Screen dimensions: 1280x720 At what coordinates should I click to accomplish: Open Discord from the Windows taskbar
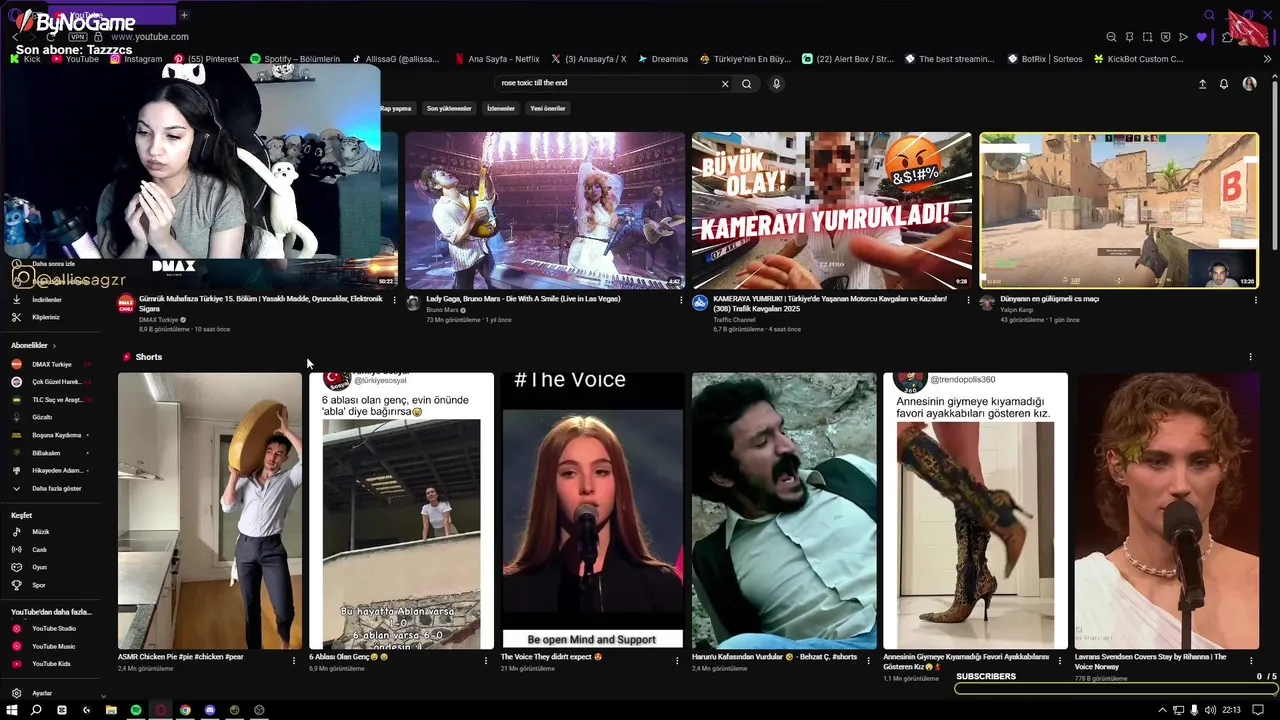point(210,710)
